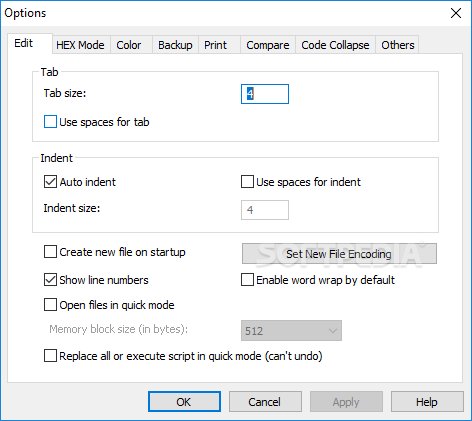Enable Create new file on startup
The image size is (472, 421).
pyautogui.click(x=50, y=252)
